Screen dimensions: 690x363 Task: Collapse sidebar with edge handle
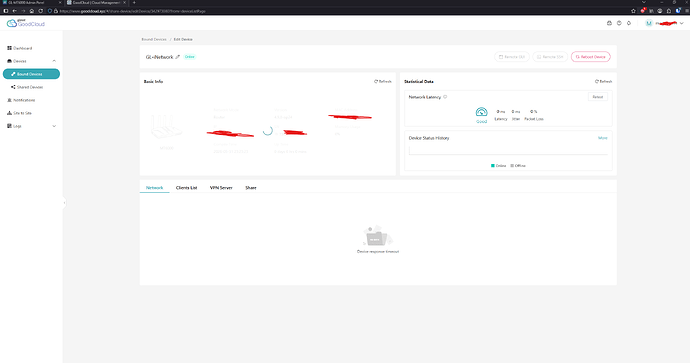[x=64, y=203]
